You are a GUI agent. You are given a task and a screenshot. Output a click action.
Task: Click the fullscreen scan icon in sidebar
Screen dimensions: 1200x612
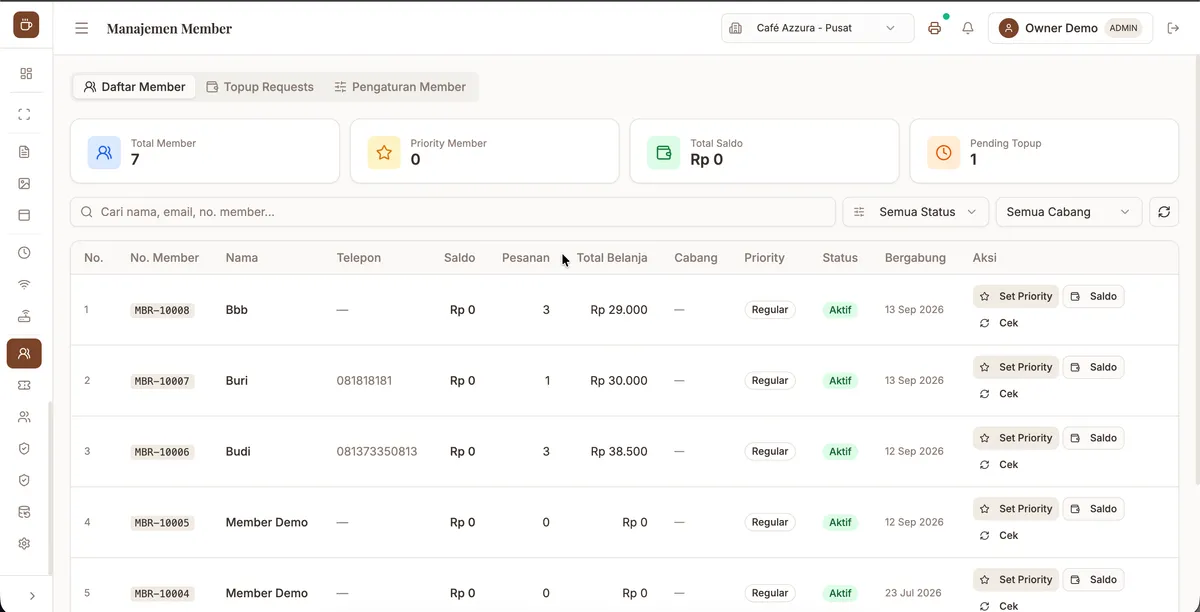coord(24,114)
